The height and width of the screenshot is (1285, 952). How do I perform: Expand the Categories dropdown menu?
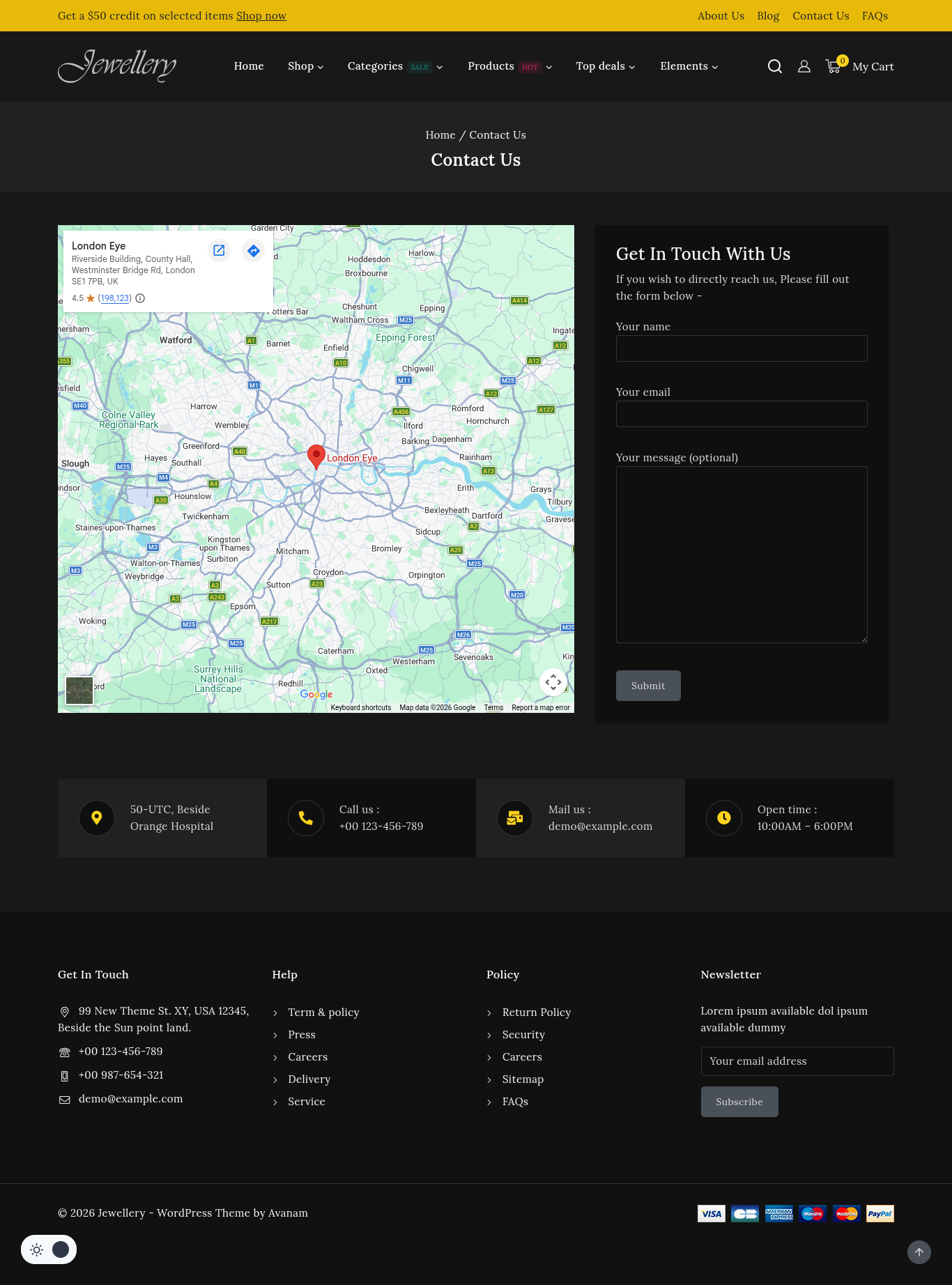pos(394,66)
